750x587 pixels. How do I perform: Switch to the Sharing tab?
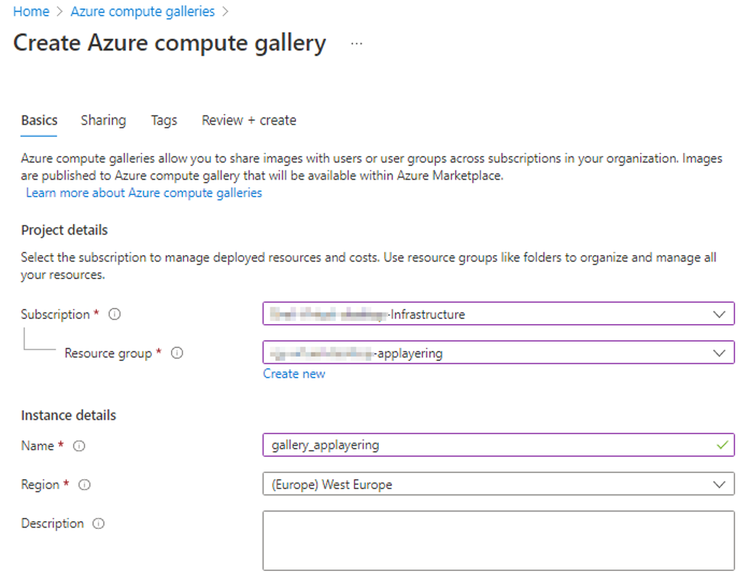(x=103, y=120)
